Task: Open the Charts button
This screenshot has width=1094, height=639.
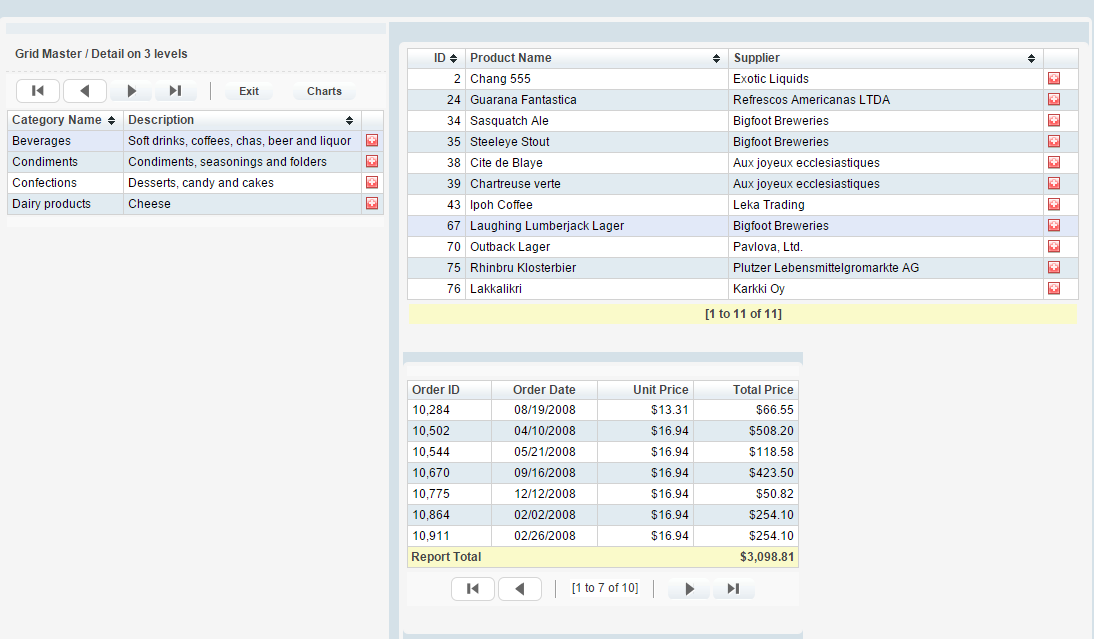Action: pyautogui.click(x=324, y=91)
